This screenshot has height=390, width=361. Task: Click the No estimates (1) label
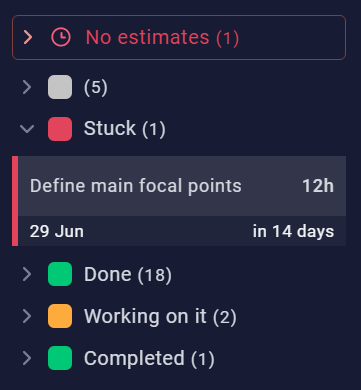[x=162, y=37]
